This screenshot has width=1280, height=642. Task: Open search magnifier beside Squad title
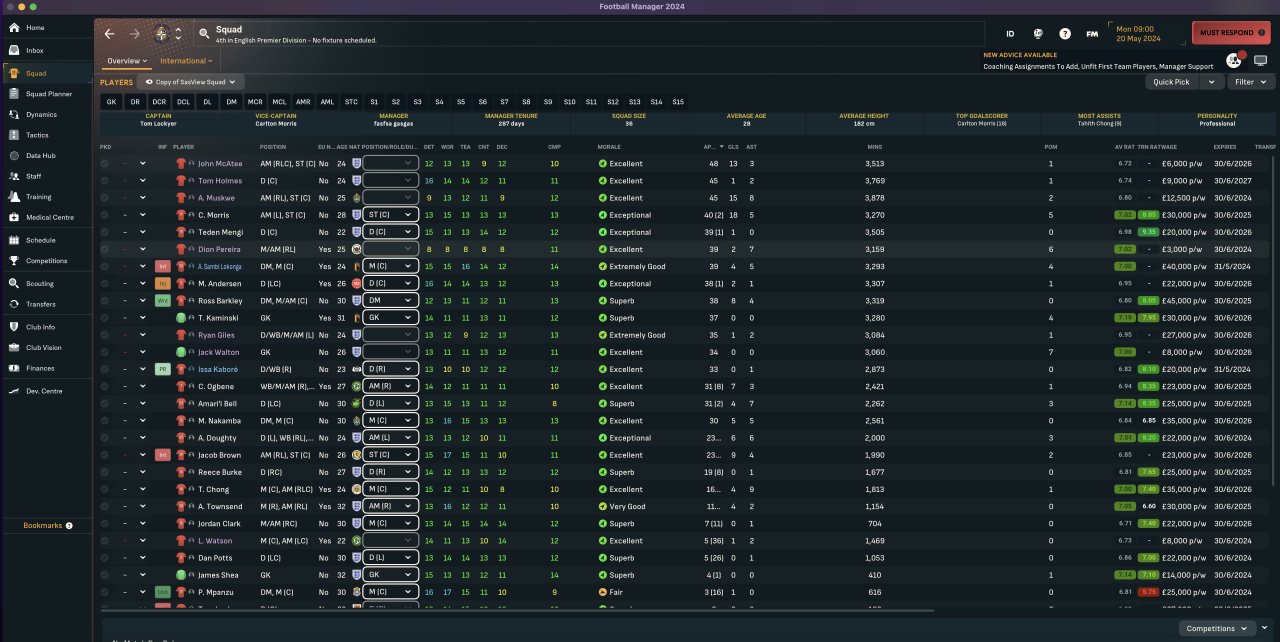(x=204, y=34)
